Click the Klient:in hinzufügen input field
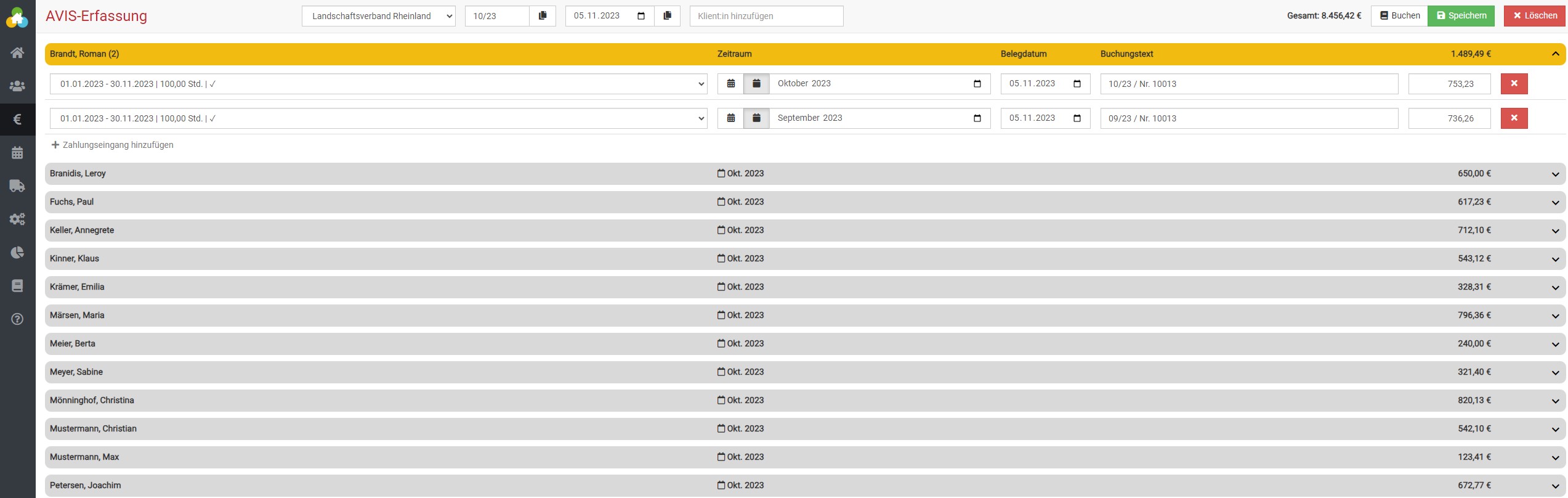The height and width of the screenshot is (498, 1568). click(x=766, y=16)
